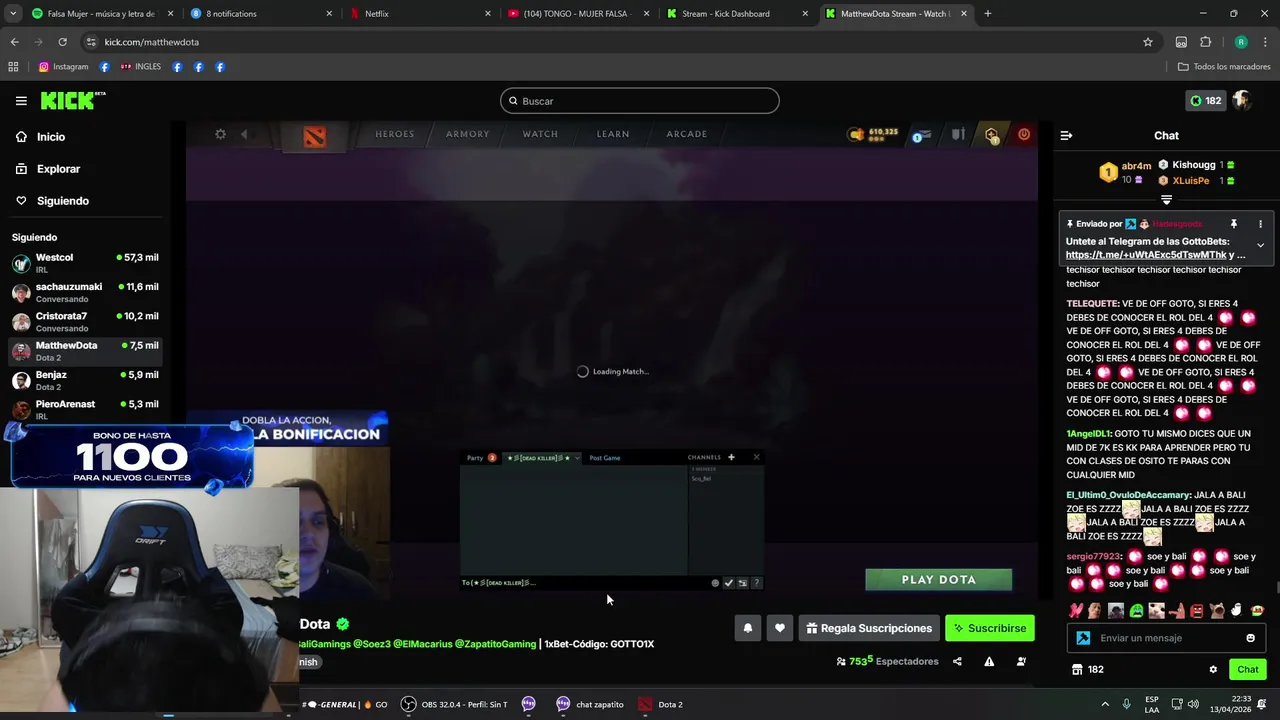Click the @ZapatitoGaming mention link
The height and width of the screenshot is (720, 1280).
coord(495,644)
